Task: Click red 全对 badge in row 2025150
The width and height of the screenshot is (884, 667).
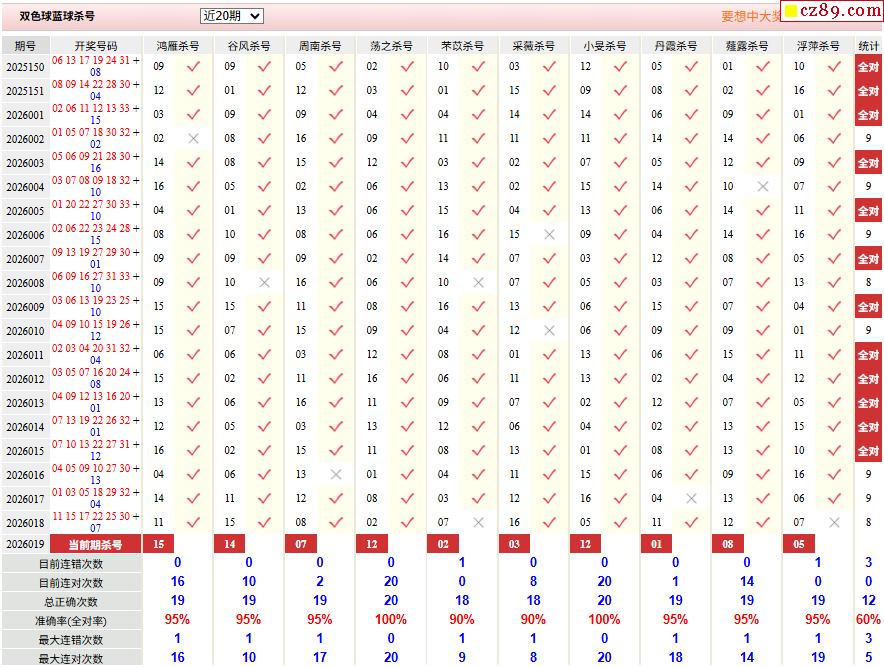Action: tap(868, 67)
